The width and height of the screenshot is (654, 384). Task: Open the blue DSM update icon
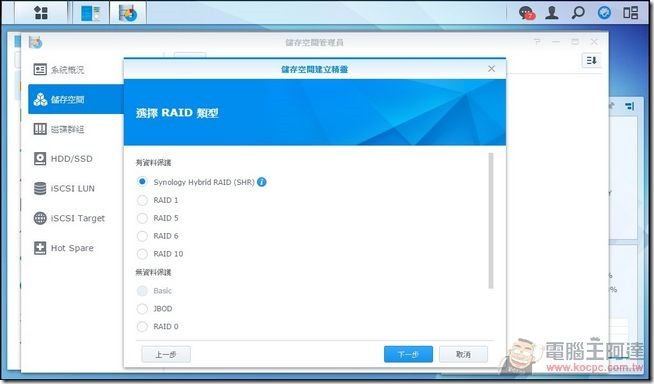[604, 13]
